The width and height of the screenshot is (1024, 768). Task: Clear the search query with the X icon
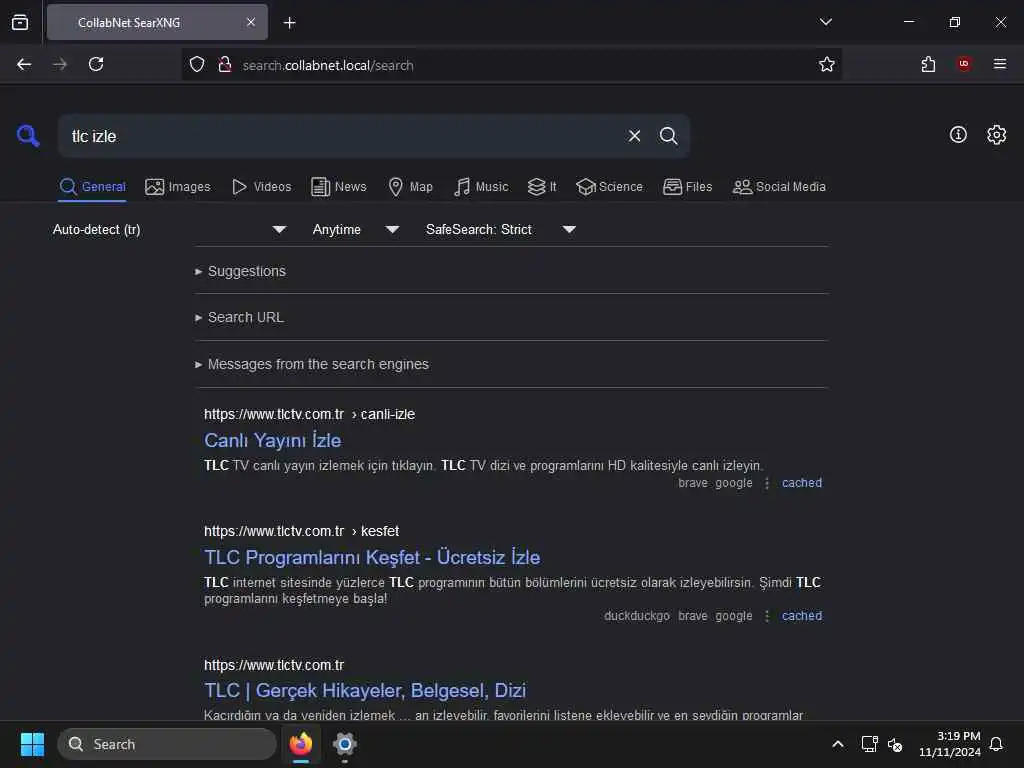(x=634, y=136)
